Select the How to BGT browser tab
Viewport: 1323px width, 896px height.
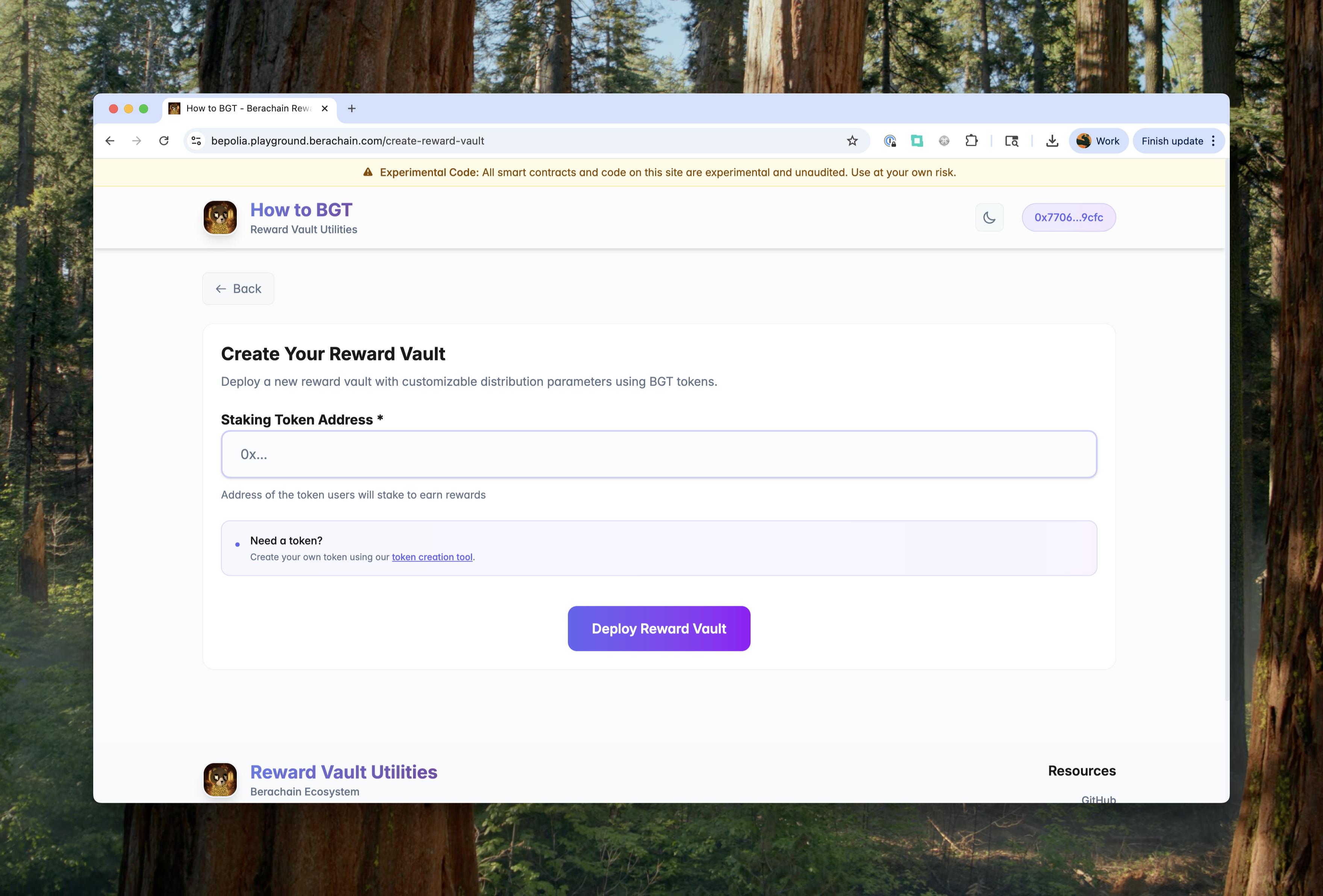[249, 108]
